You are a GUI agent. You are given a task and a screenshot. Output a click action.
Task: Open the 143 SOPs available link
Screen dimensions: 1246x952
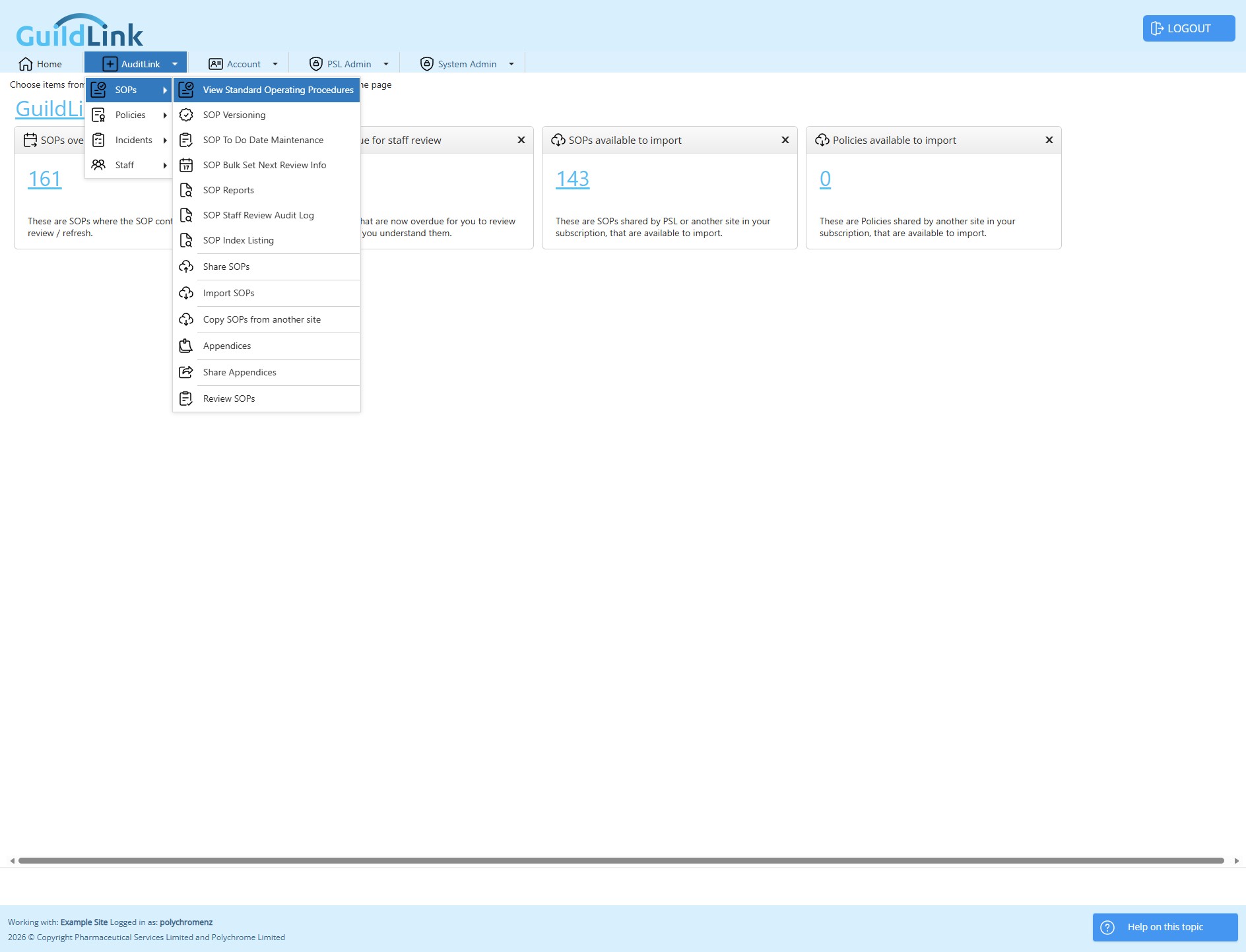click(573, 179)
